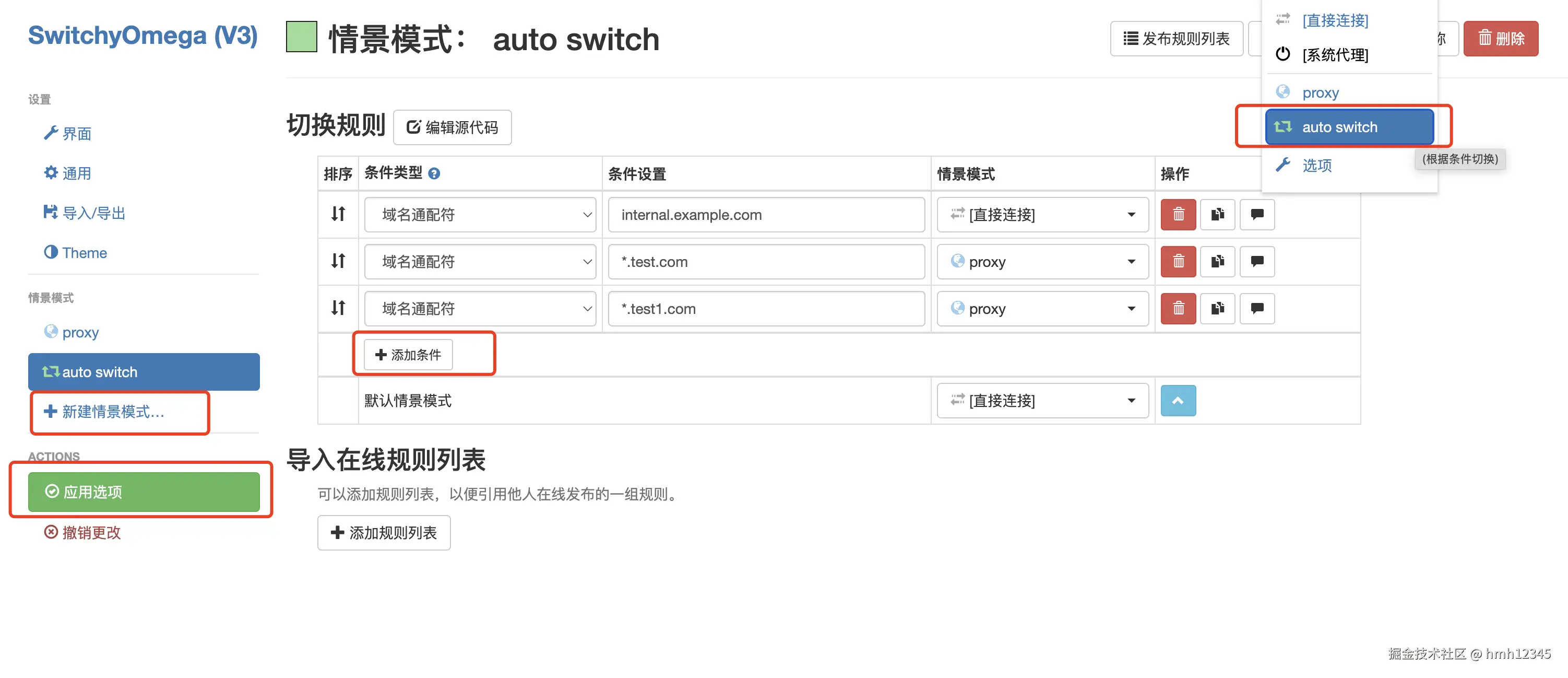
Task: Open 新建情景模式 in the sidebar
Action: click(x=113, y=412)
